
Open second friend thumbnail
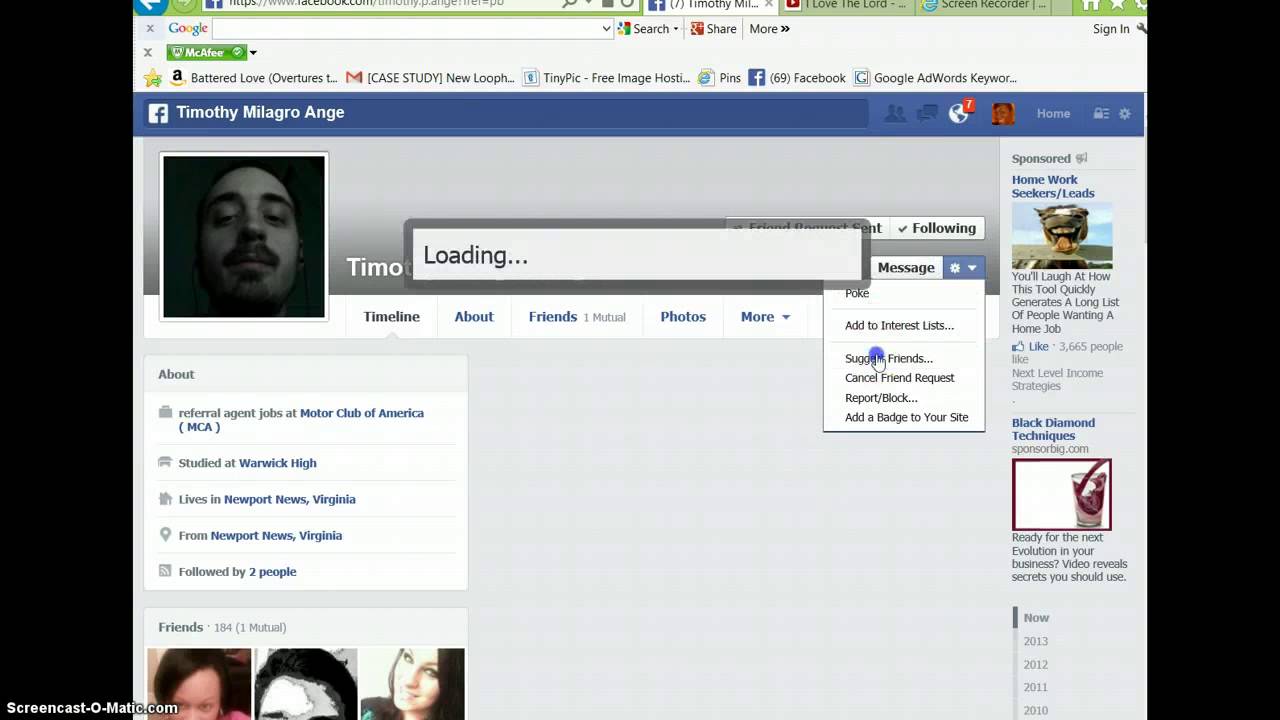306,684
